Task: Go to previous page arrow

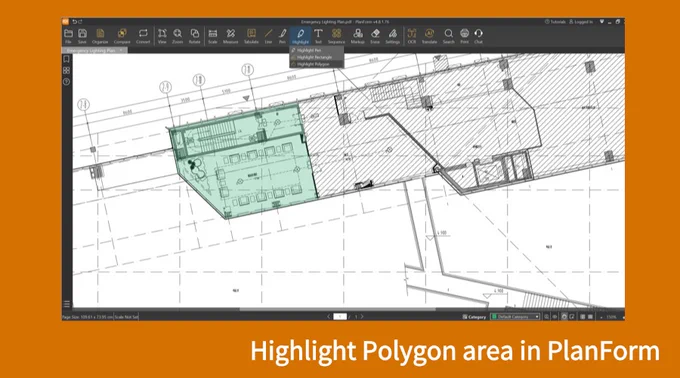Action: pos(329,317)
